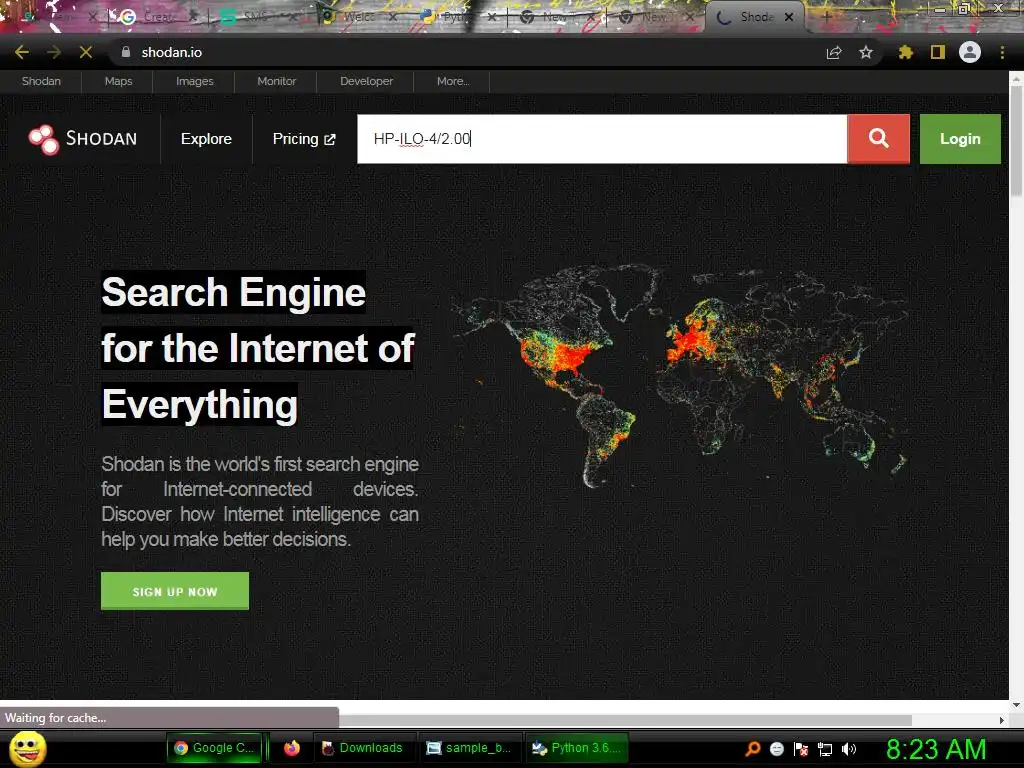Open Shodan top nav item
This screenshot has width=1024, height=768.
click(x=41, y=81)
